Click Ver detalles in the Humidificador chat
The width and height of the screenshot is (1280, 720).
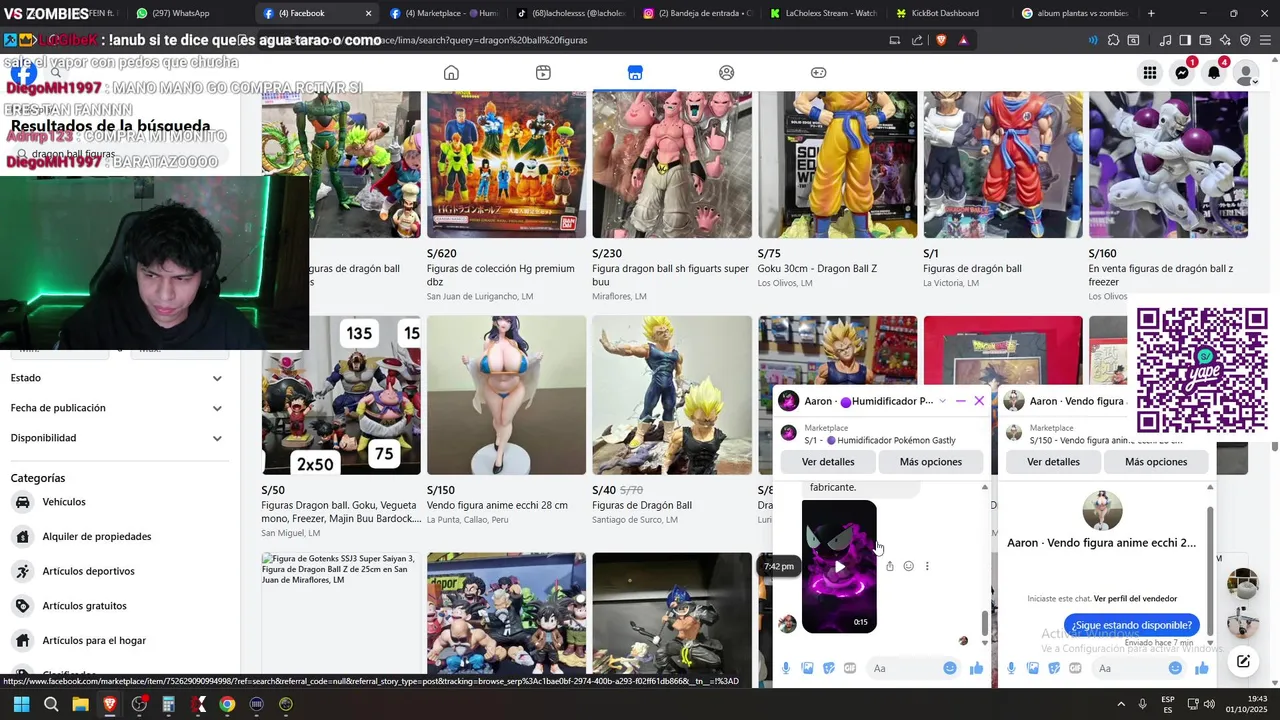click(x=828, y=462)
